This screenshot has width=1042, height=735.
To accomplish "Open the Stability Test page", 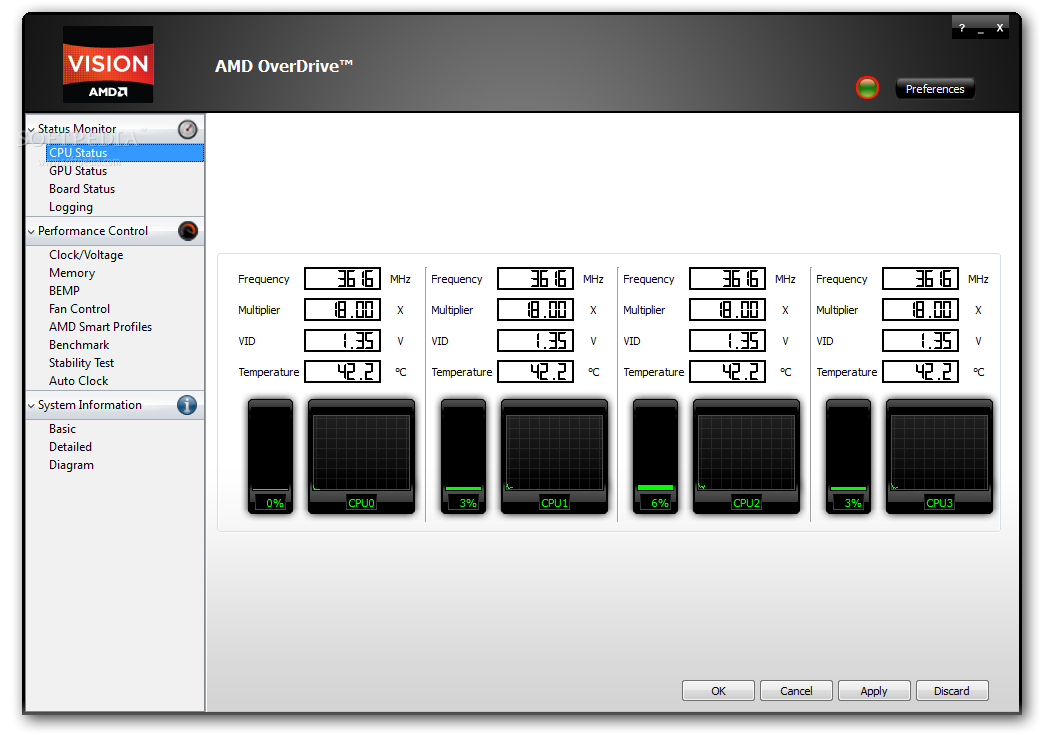I will [81, 362].
